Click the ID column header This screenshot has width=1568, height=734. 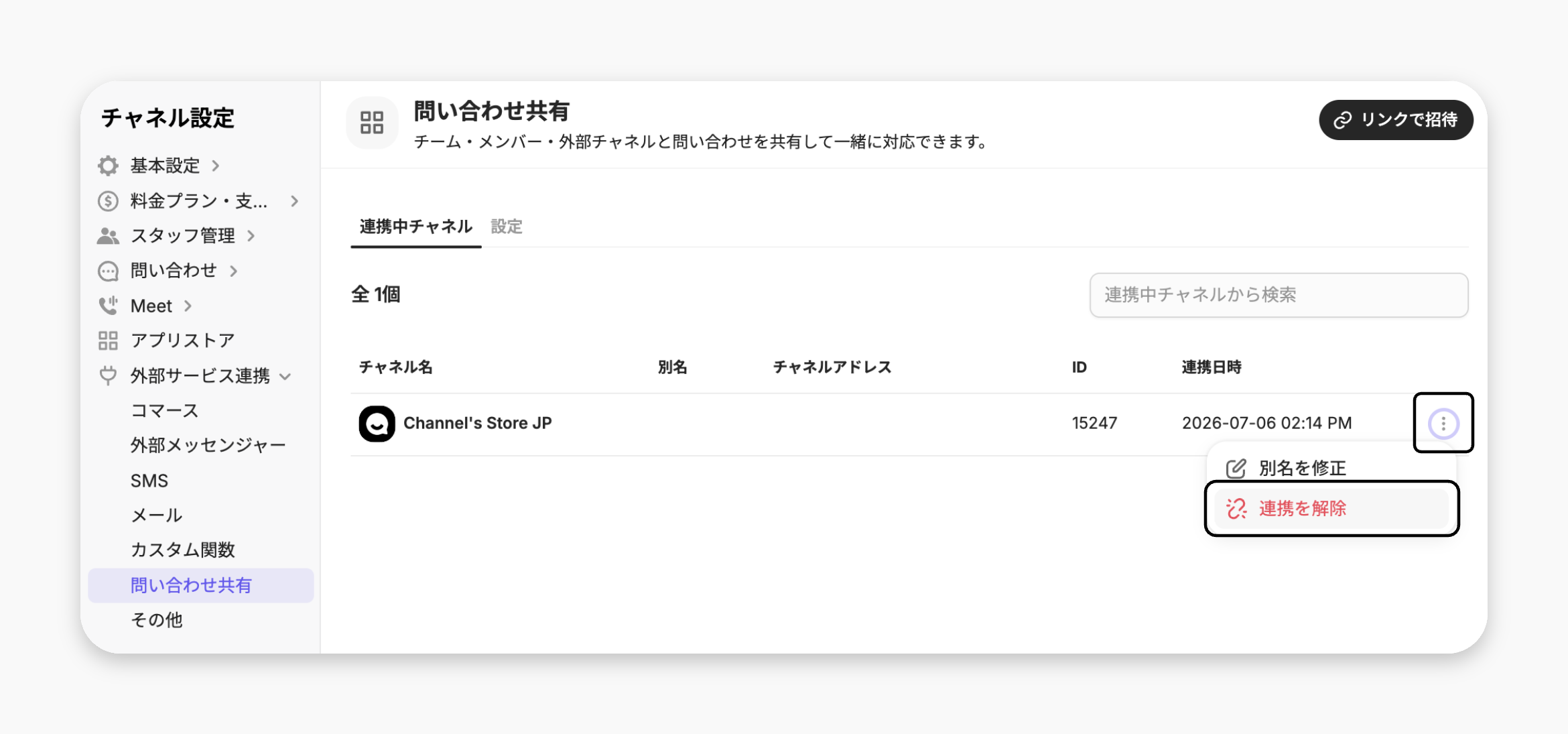[x=1080, y=367]
